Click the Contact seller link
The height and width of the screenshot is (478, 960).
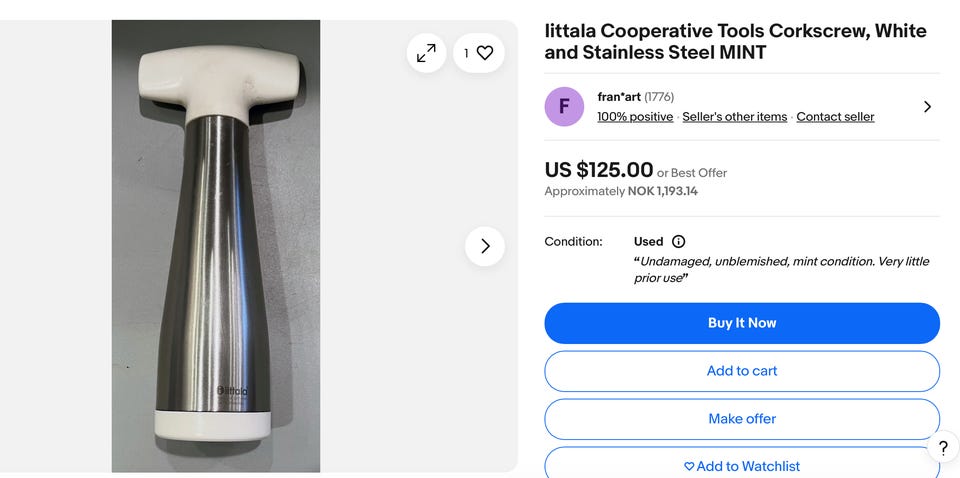point(835,117)
